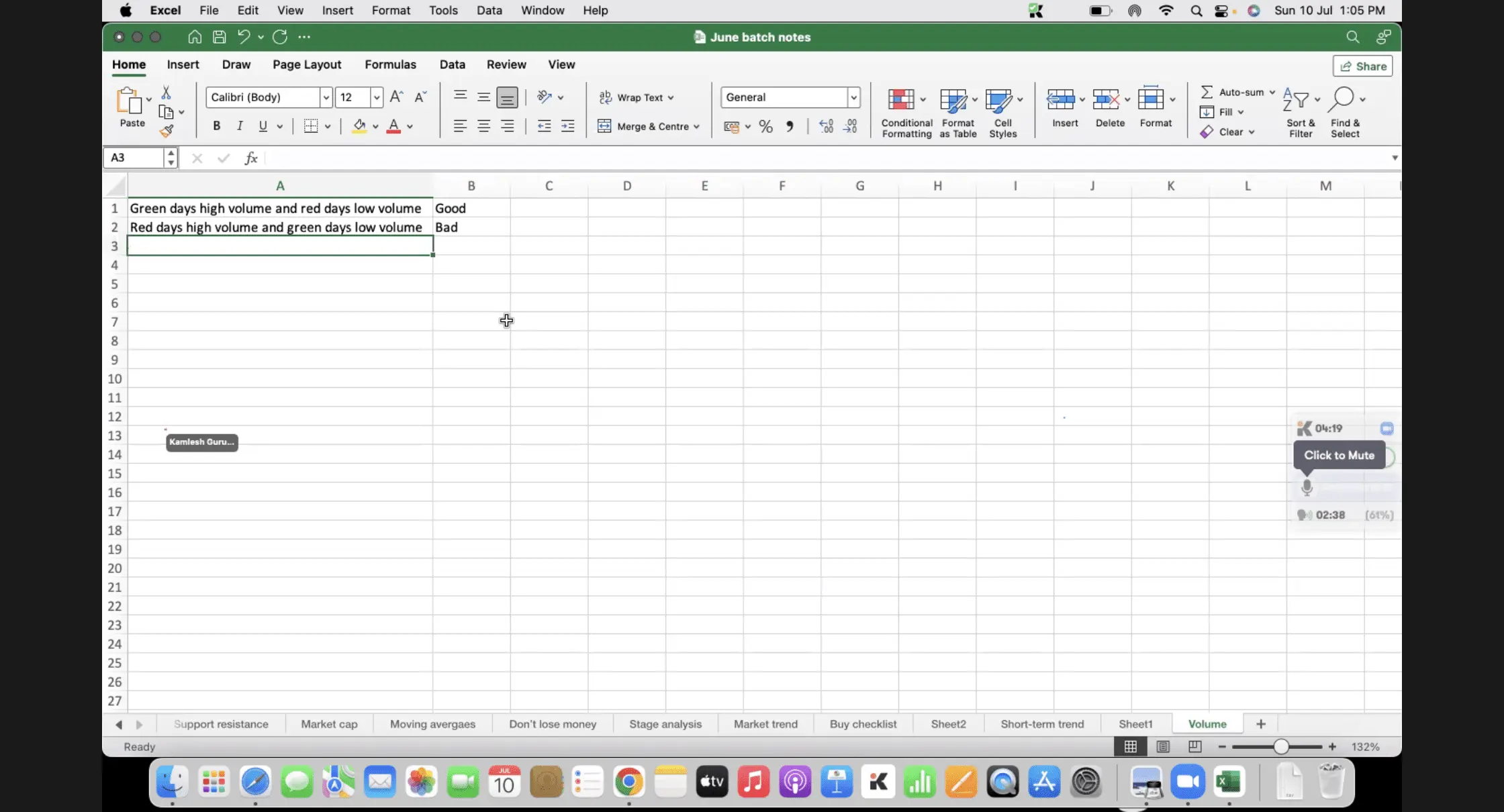The image size is (1504, 812).
Task: Toggle italic formatting
Action: [240, 126]
